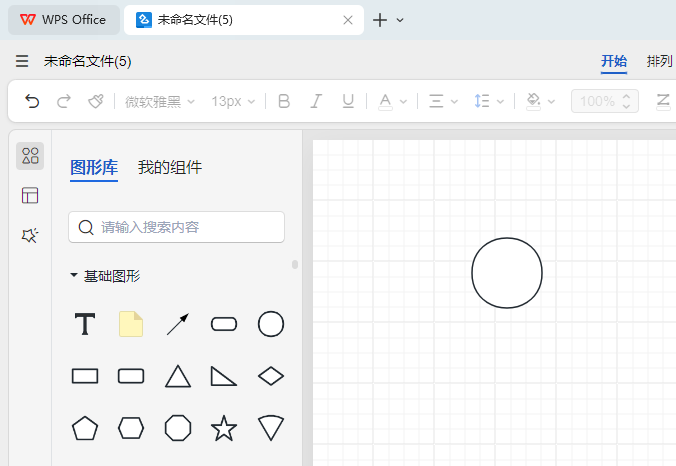Click the 100% stepper arrows
Image resolution: width=676 pixels, height=466 pixels.
[626, 101]
